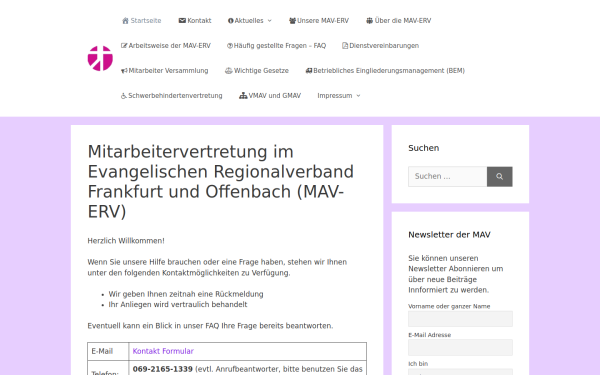The height and width of the screenshot is (375, 600).
Task: Click the people icon beside Unsere MAV-ERV
Action: coord(292,21)
